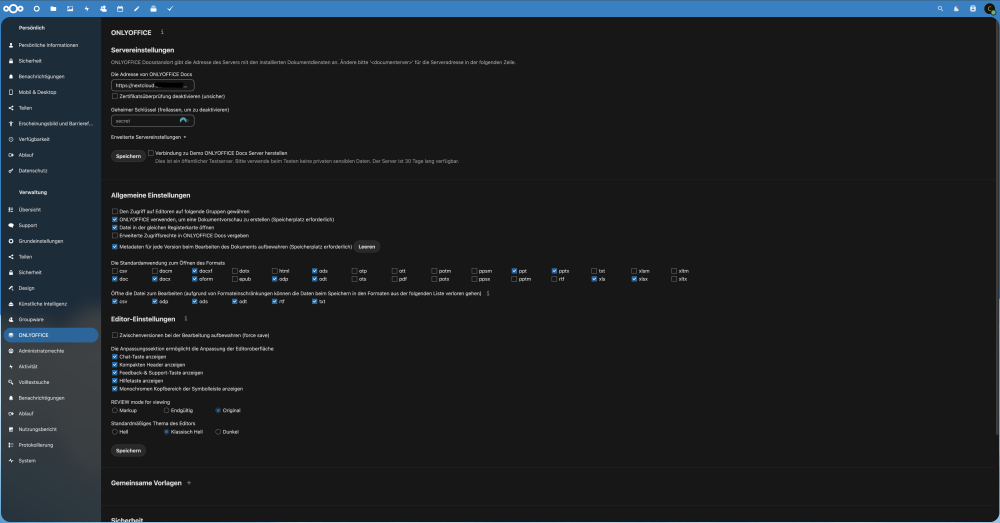Toggle Zwischenversionen bei der Bearbeitung aufbewahren
Image resolution: width=1000 pixels, height=523 pixels.
(115, 335)
